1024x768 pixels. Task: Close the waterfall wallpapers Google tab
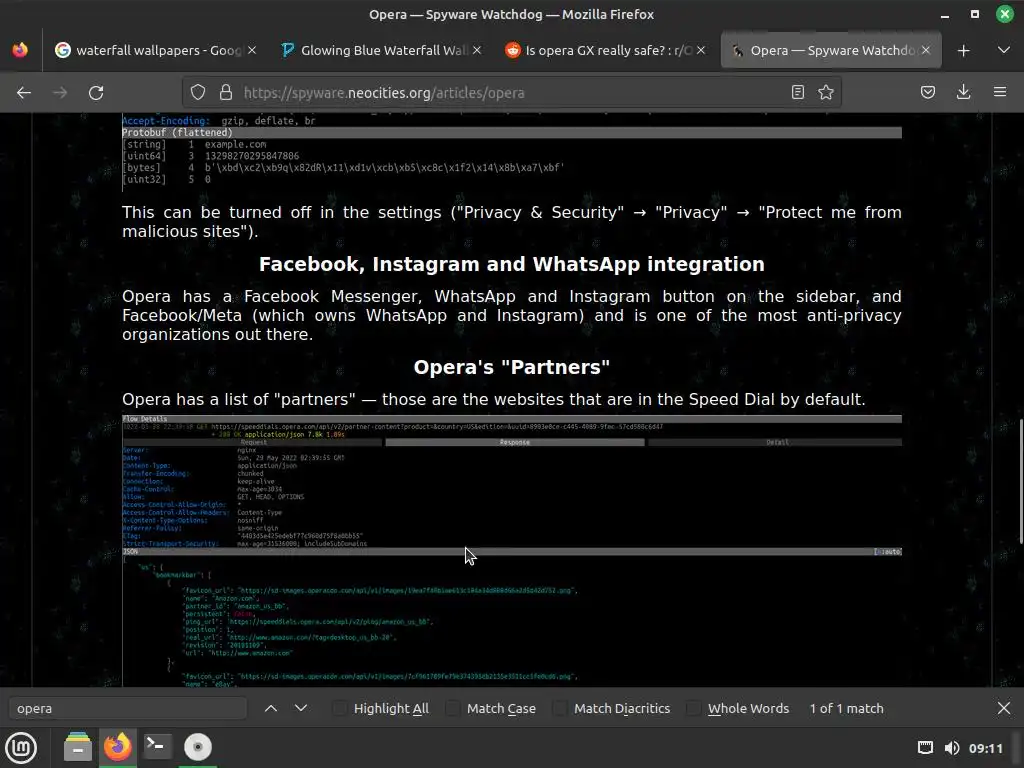point(252,50)
